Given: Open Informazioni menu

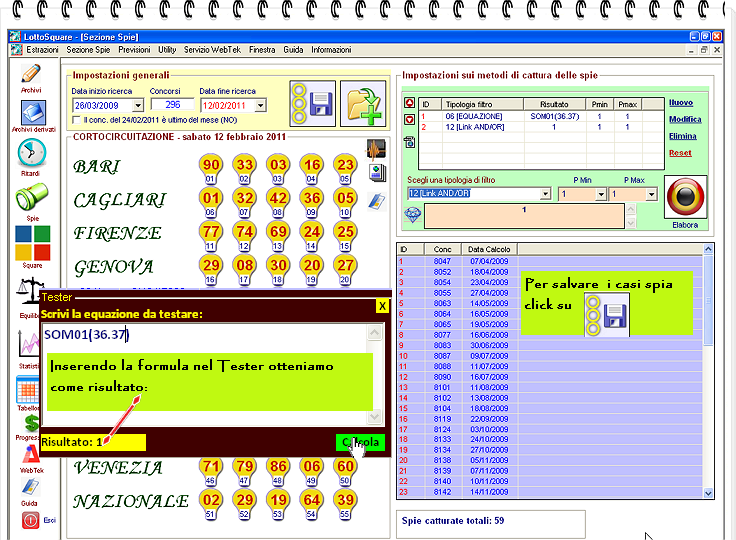Looking at the screenshot, I should coord(331,50).
